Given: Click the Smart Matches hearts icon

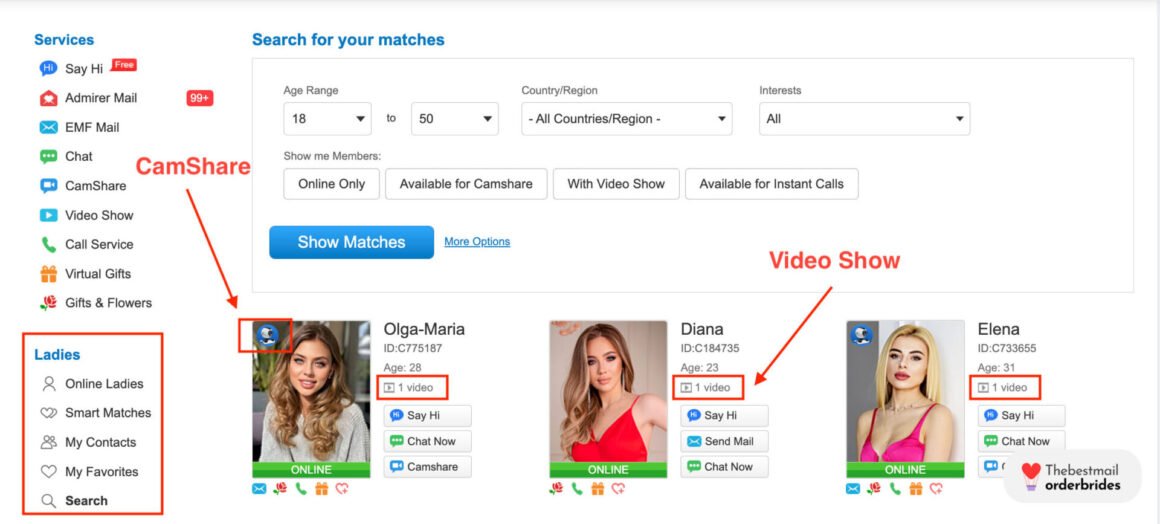Looking at the screenshot, I should (x=49, y=413).
